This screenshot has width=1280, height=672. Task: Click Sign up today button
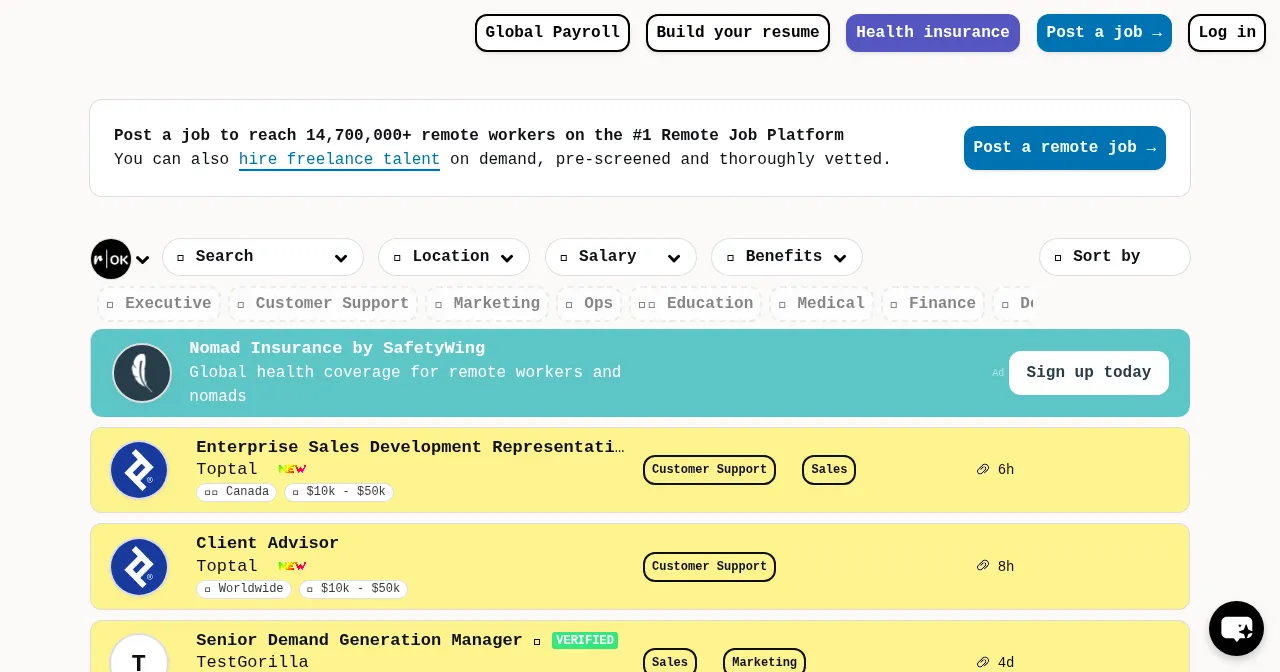point(1089,373)
